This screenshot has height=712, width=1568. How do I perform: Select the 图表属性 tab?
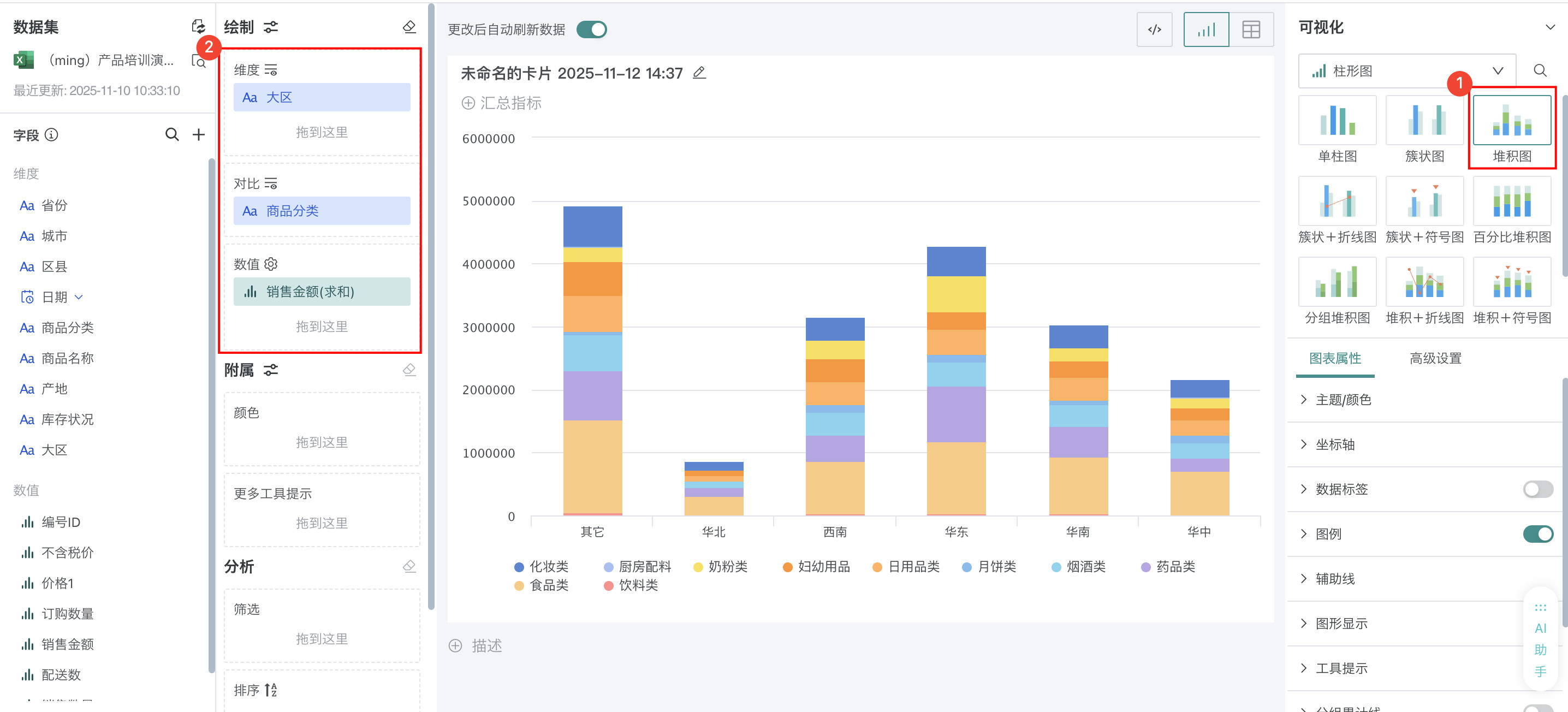click(x=1334, y=358)
